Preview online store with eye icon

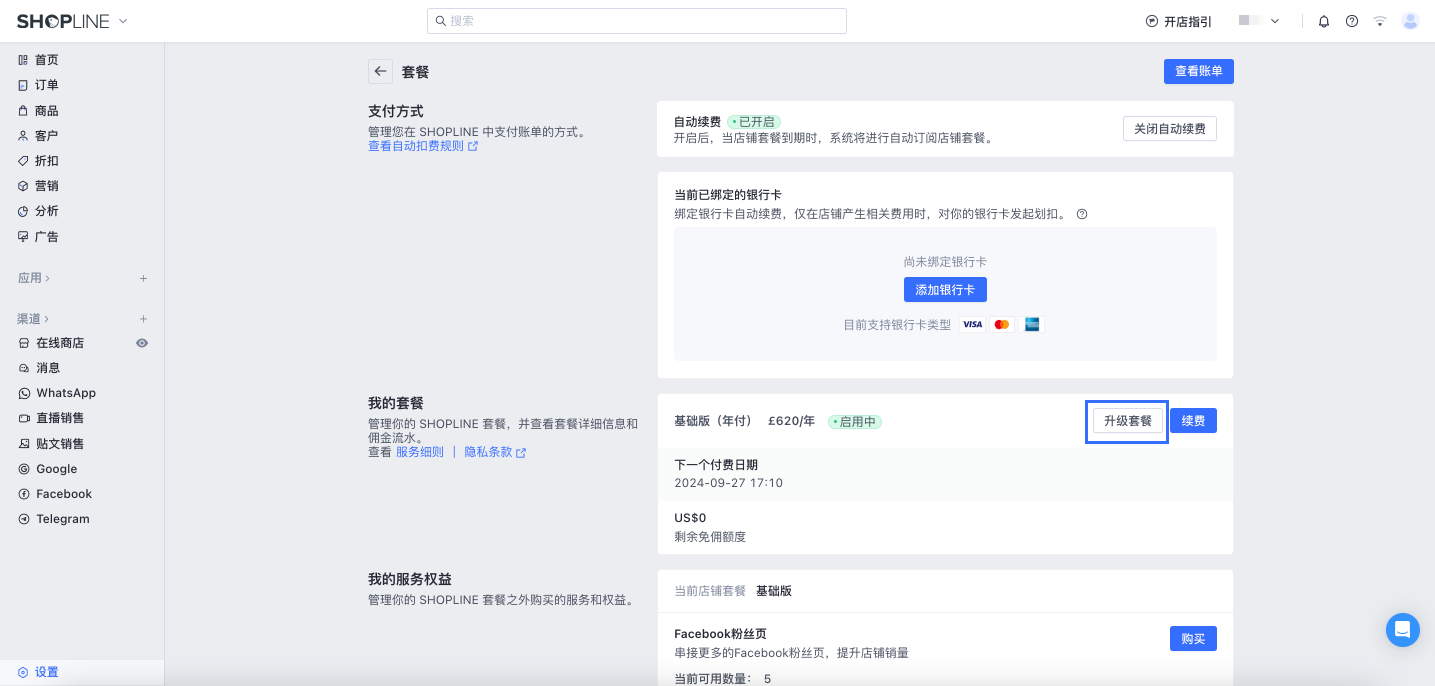(142, 343)
